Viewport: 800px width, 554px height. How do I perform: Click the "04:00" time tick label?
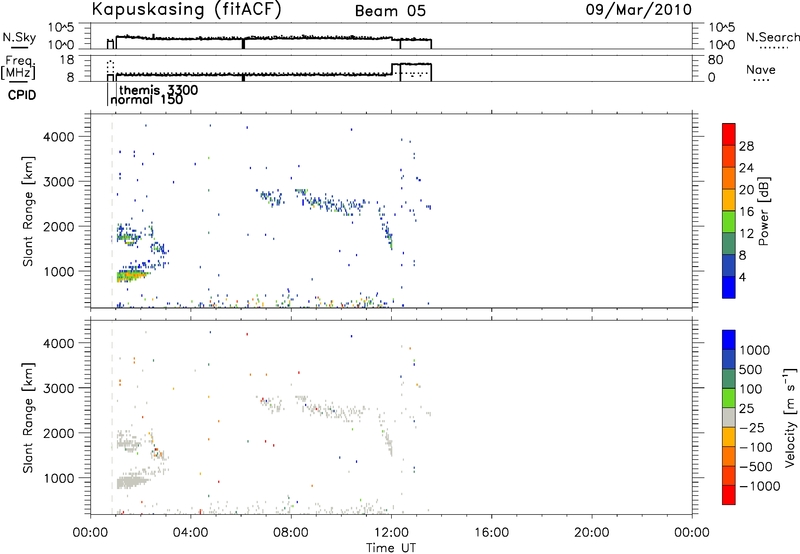click(191, 533)
